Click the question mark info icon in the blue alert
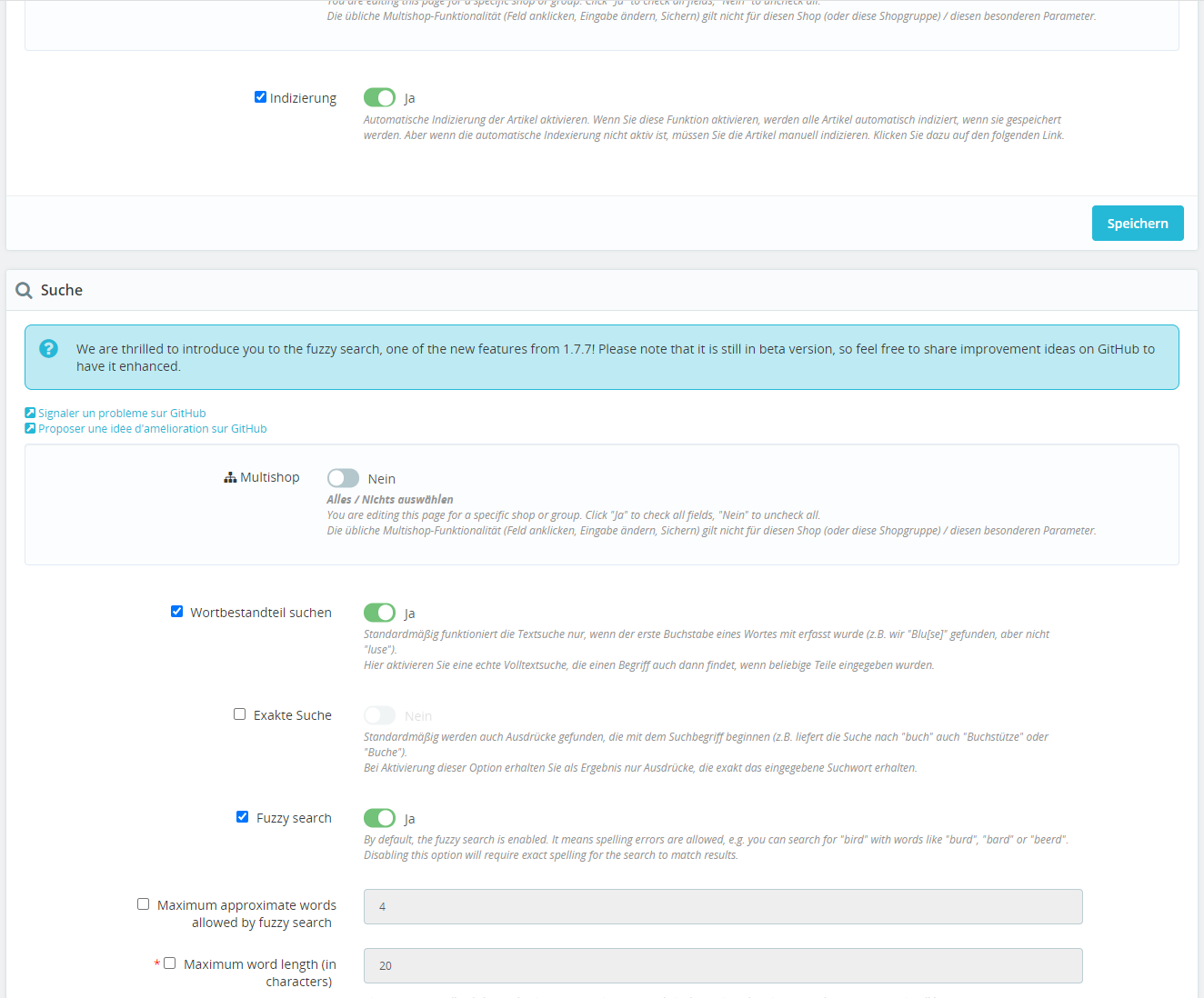Image resolution: width=1204 pixels, height=998 pixels. [x=49, y=348]
